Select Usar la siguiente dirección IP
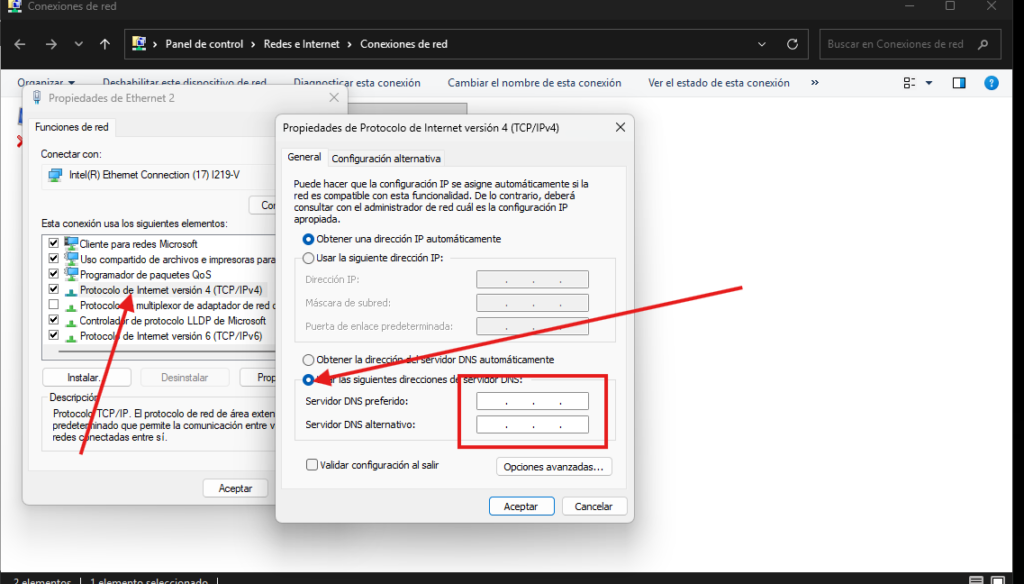This screenshot has width=1024, height=584. pyautogui.click(x=309, y=258)
